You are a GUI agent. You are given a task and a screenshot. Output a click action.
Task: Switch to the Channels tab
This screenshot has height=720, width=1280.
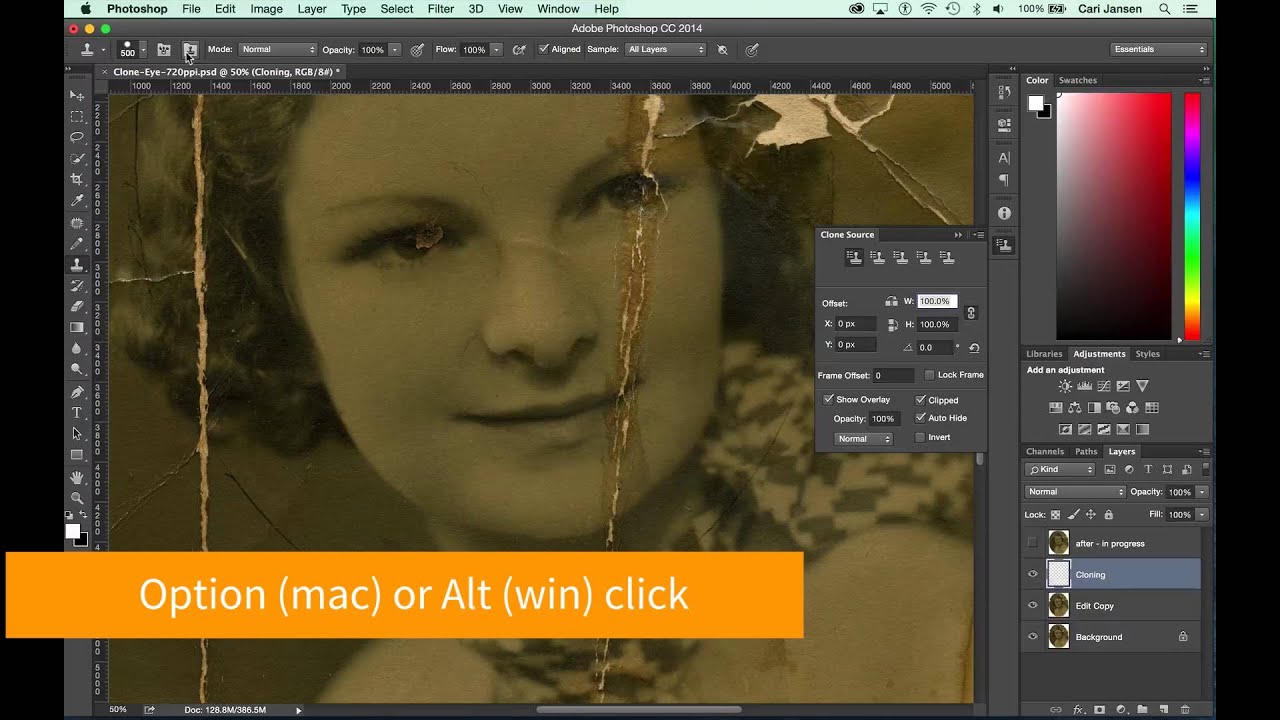click(x=1045, y=451)
